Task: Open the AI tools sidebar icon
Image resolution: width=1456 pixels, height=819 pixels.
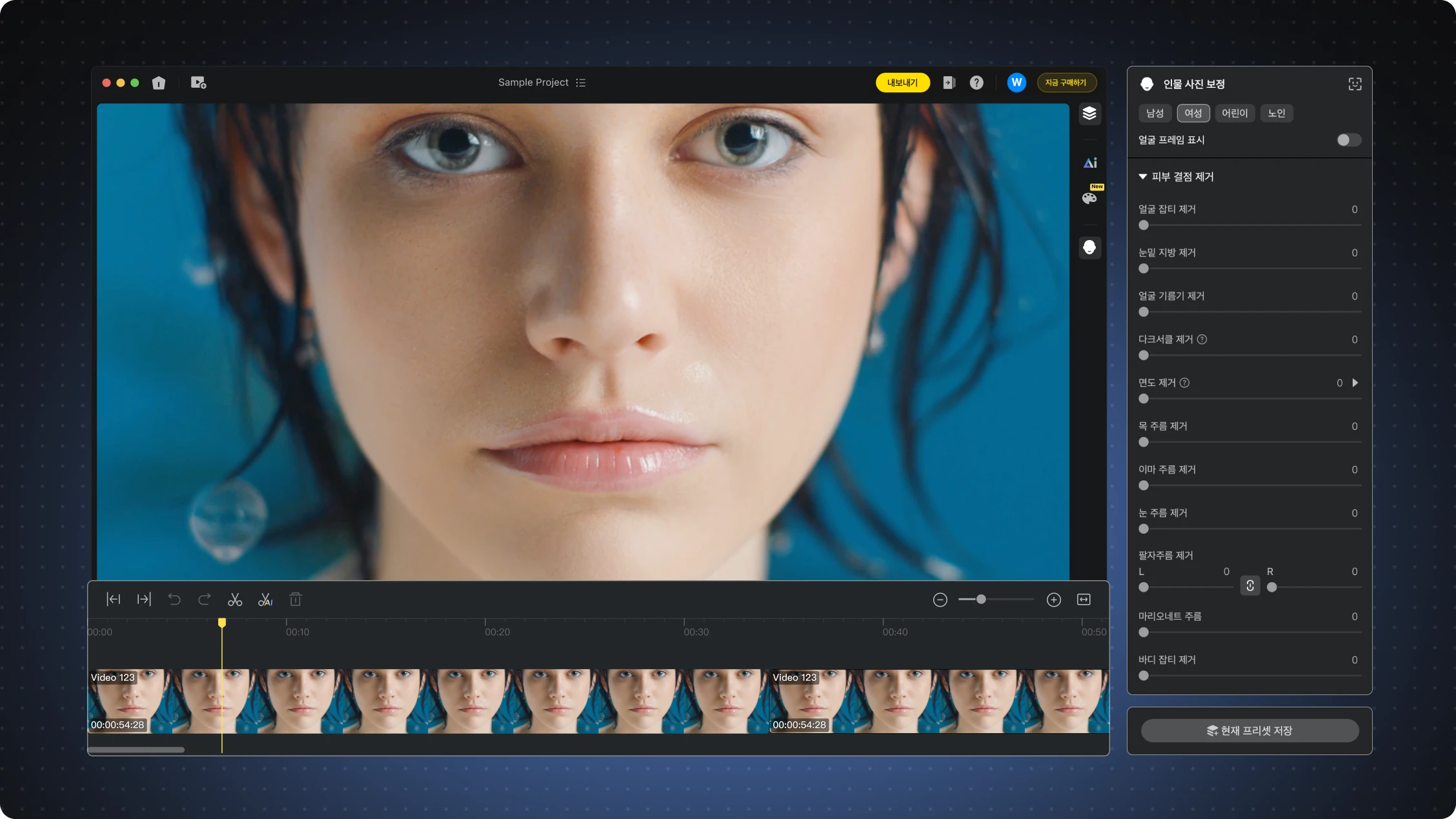Action: (x=1089, y=163)
